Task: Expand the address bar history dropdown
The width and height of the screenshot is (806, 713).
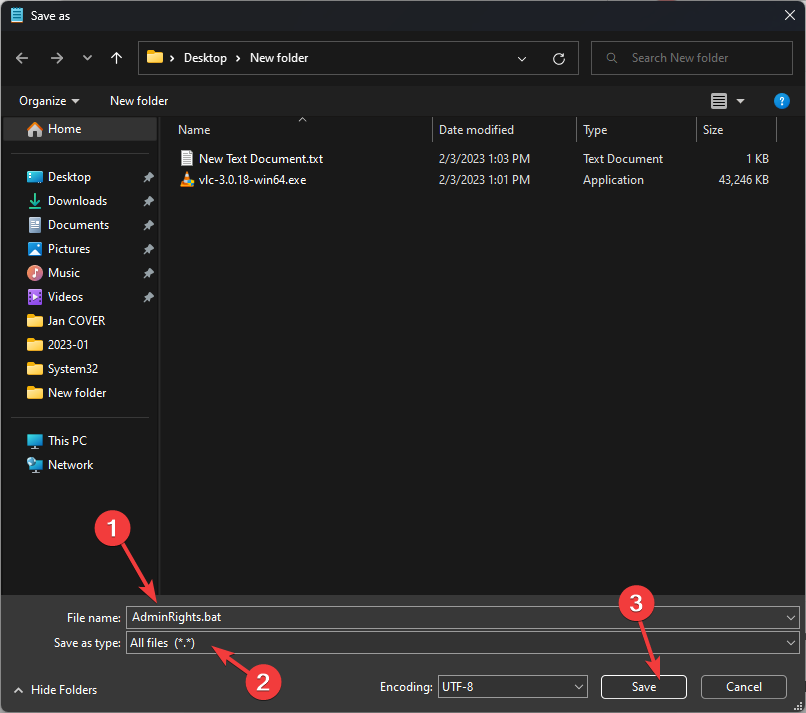Action: 522,59
